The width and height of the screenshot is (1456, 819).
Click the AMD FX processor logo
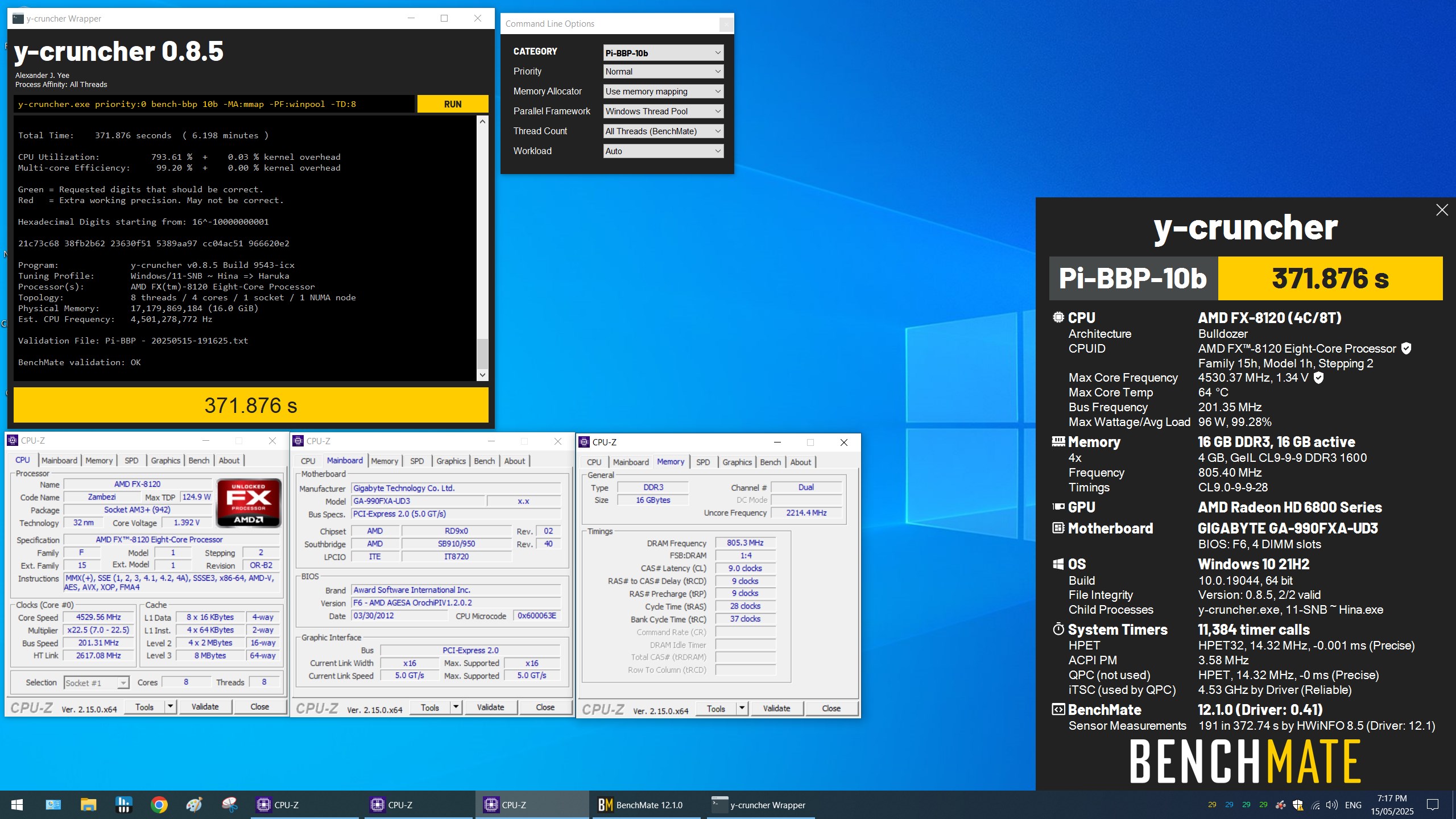249,503
